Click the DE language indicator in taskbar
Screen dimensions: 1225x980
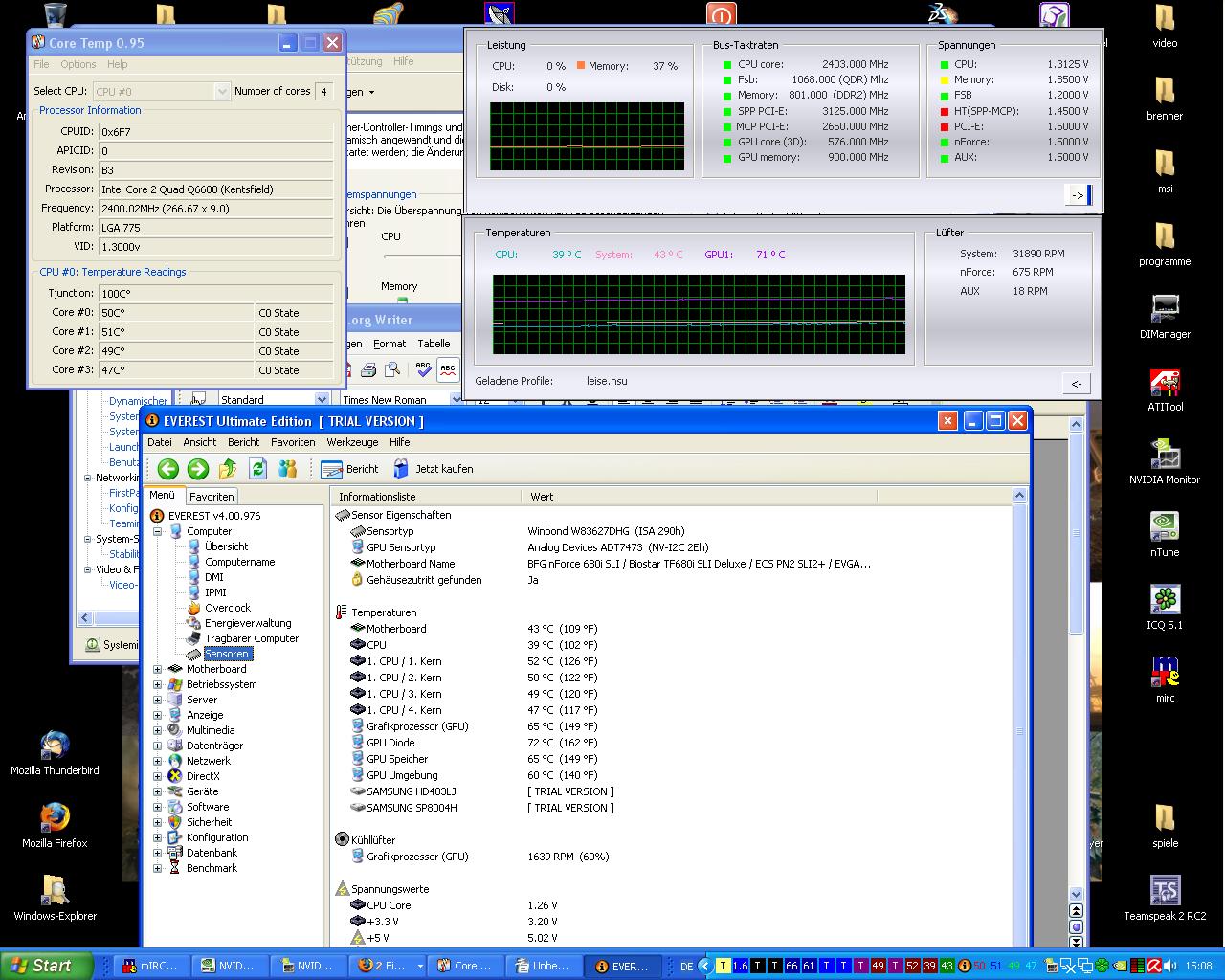pyautogui.click(x=686, y=967)
